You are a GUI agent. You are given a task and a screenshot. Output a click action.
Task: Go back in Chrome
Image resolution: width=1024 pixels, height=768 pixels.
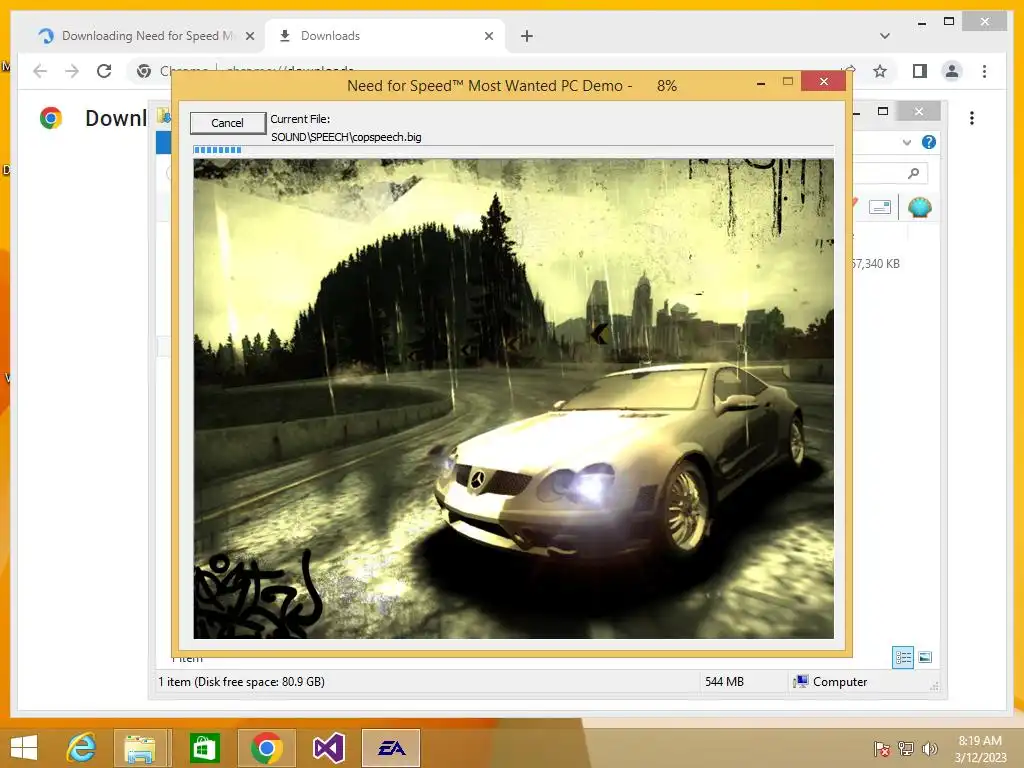[x=40, y=71]
